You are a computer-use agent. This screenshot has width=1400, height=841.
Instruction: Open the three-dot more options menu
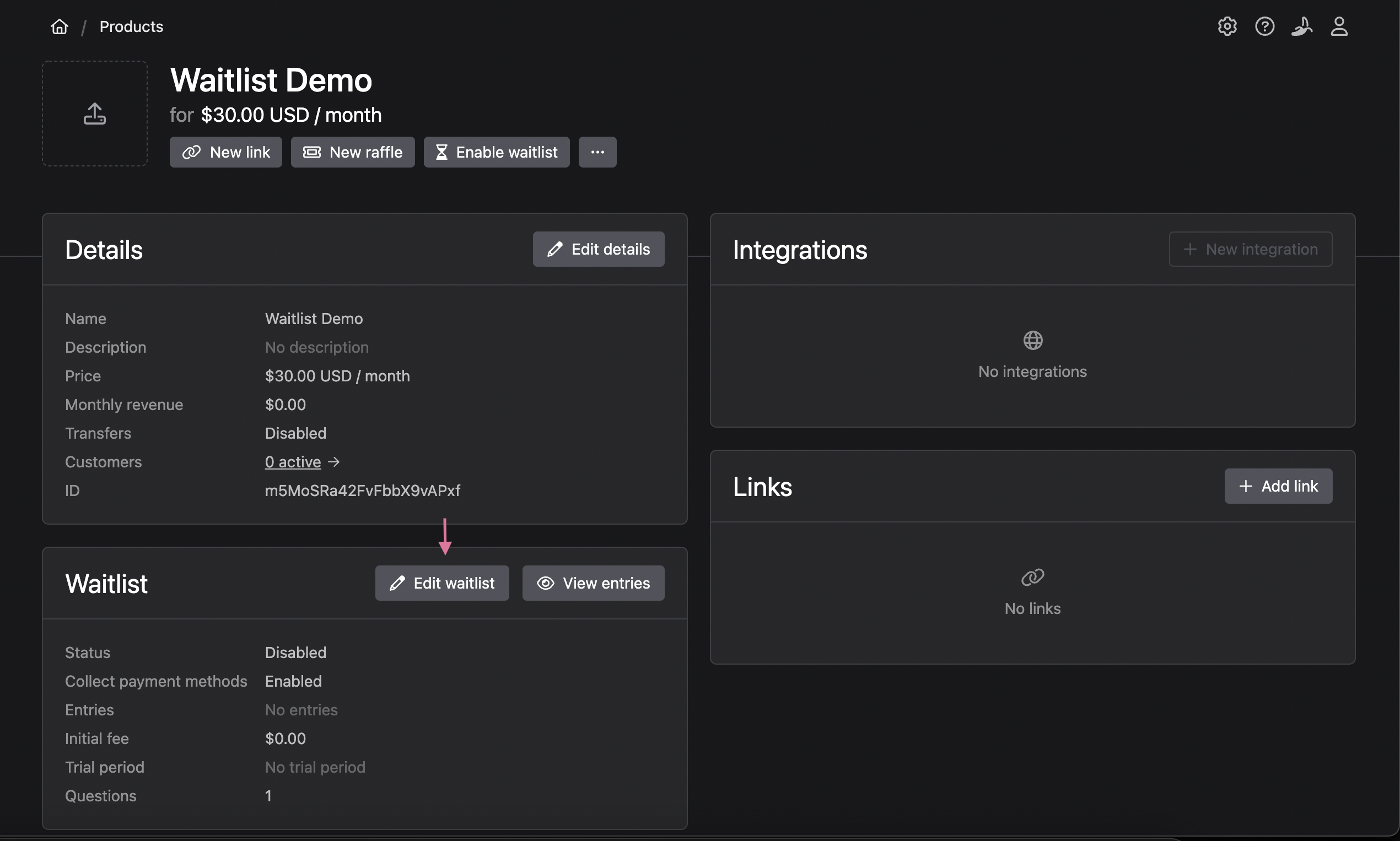pos(597,152)
